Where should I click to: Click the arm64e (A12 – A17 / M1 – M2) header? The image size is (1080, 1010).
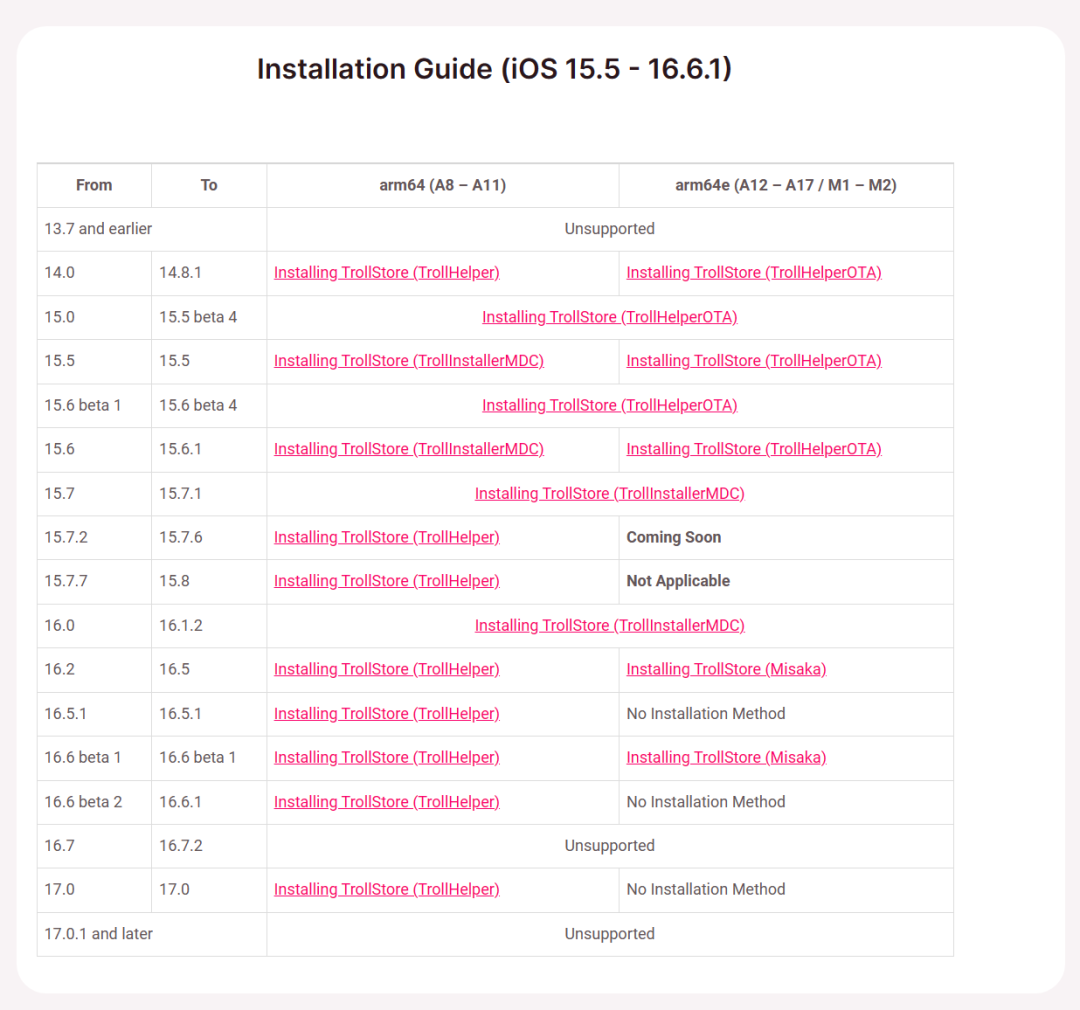[786, 185]
